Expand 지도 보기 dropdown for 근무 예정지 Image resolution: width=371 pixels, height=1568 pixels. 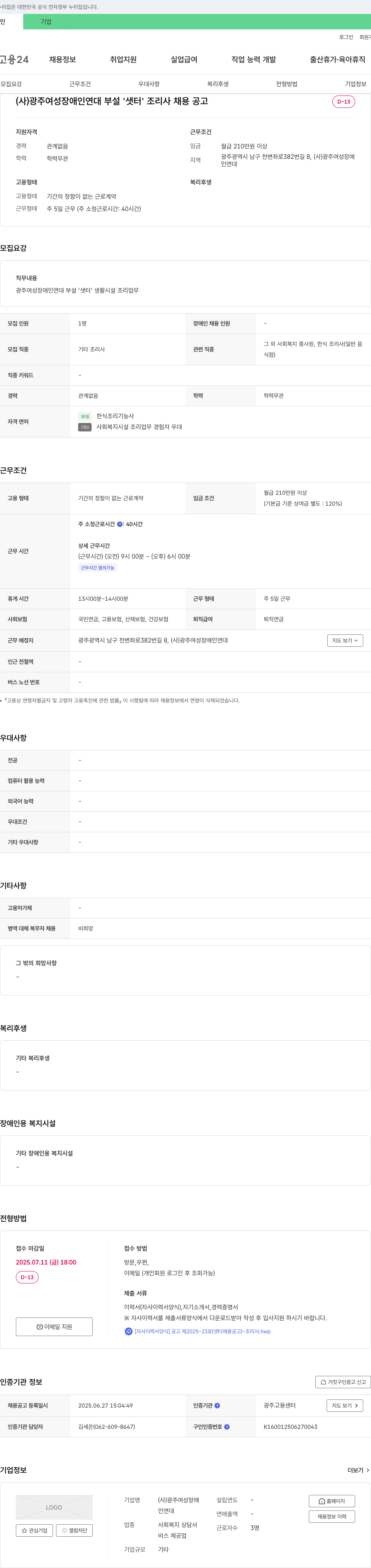click(x=345, y=640)
